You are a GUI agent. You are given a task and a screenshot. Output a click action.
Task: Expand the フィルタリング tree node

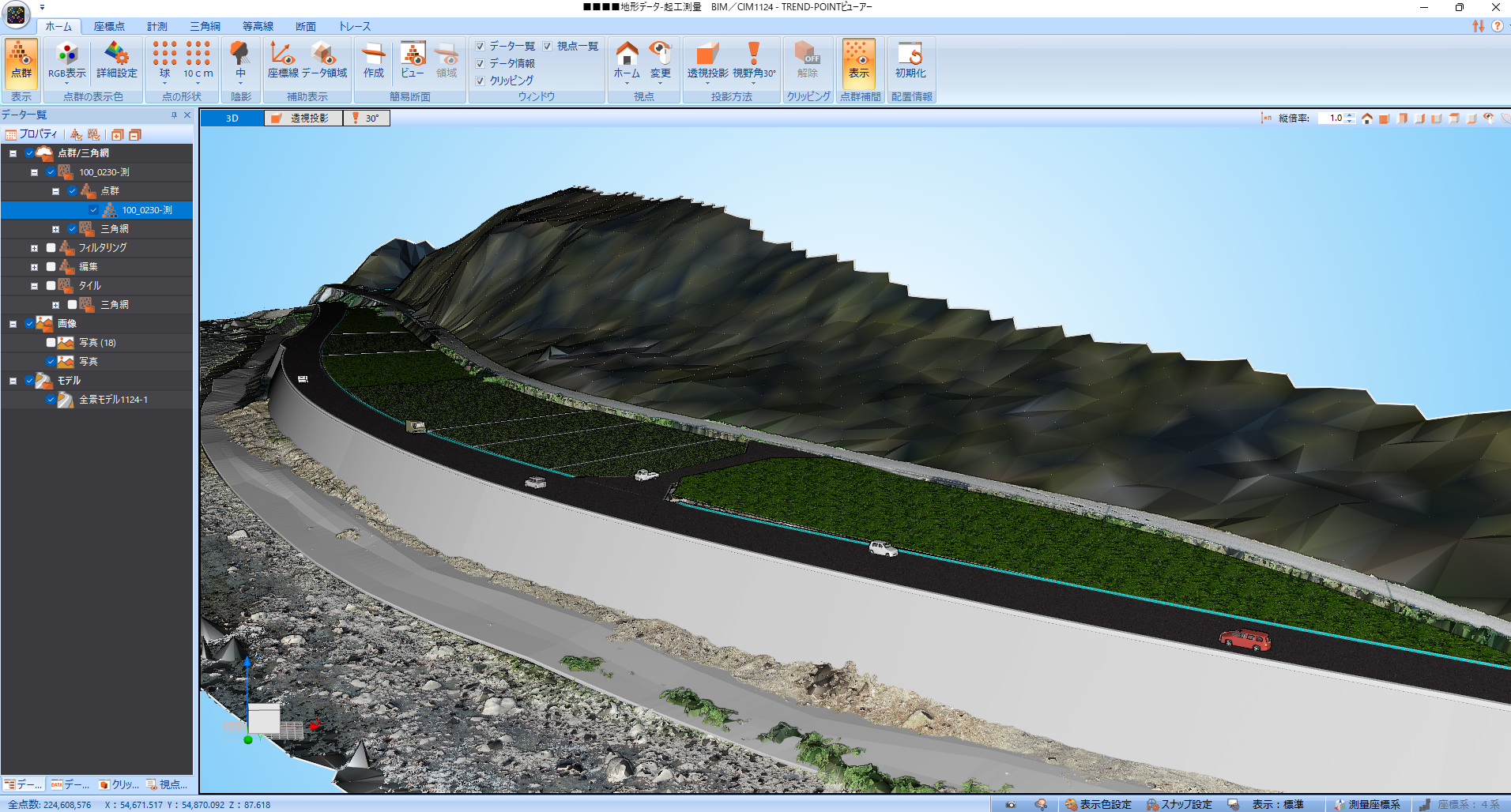(34, 248)
